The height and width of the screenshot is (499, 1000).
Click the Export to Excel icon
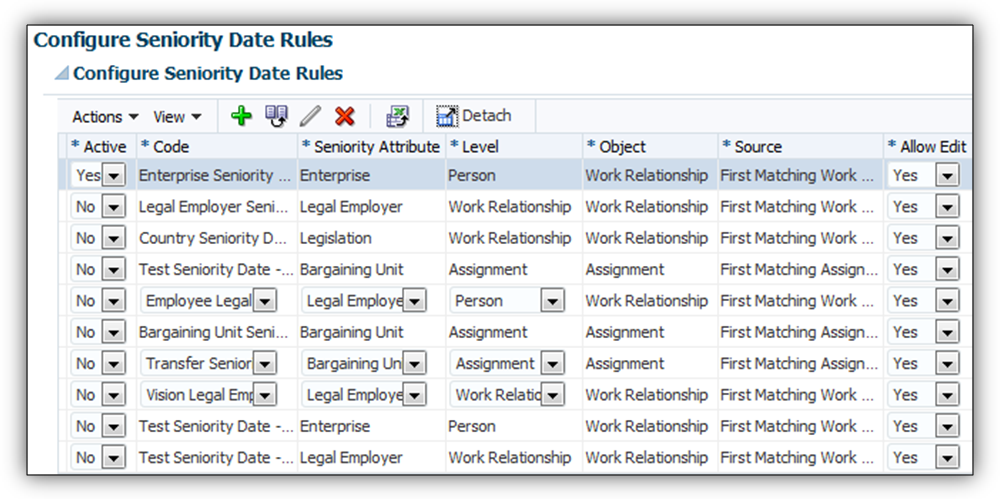pyautogui.click(x=398, y=116)
